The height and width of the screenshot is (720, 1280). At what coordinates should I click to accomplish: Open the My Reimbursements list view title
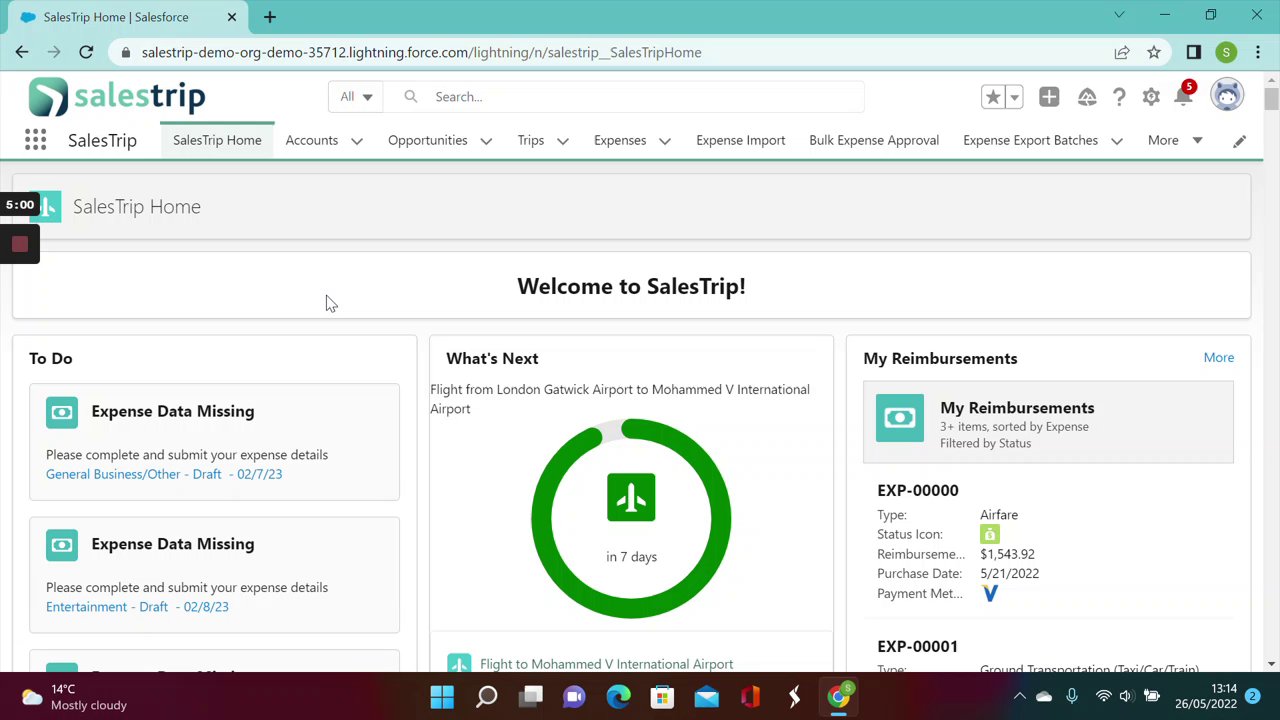[1017, 408]
